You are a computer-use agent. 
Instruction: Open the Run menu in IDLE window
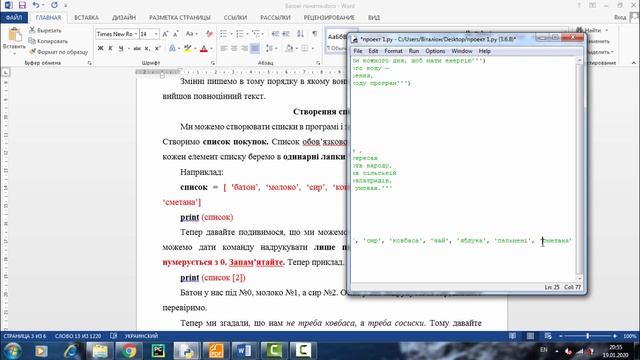point(414,51)
